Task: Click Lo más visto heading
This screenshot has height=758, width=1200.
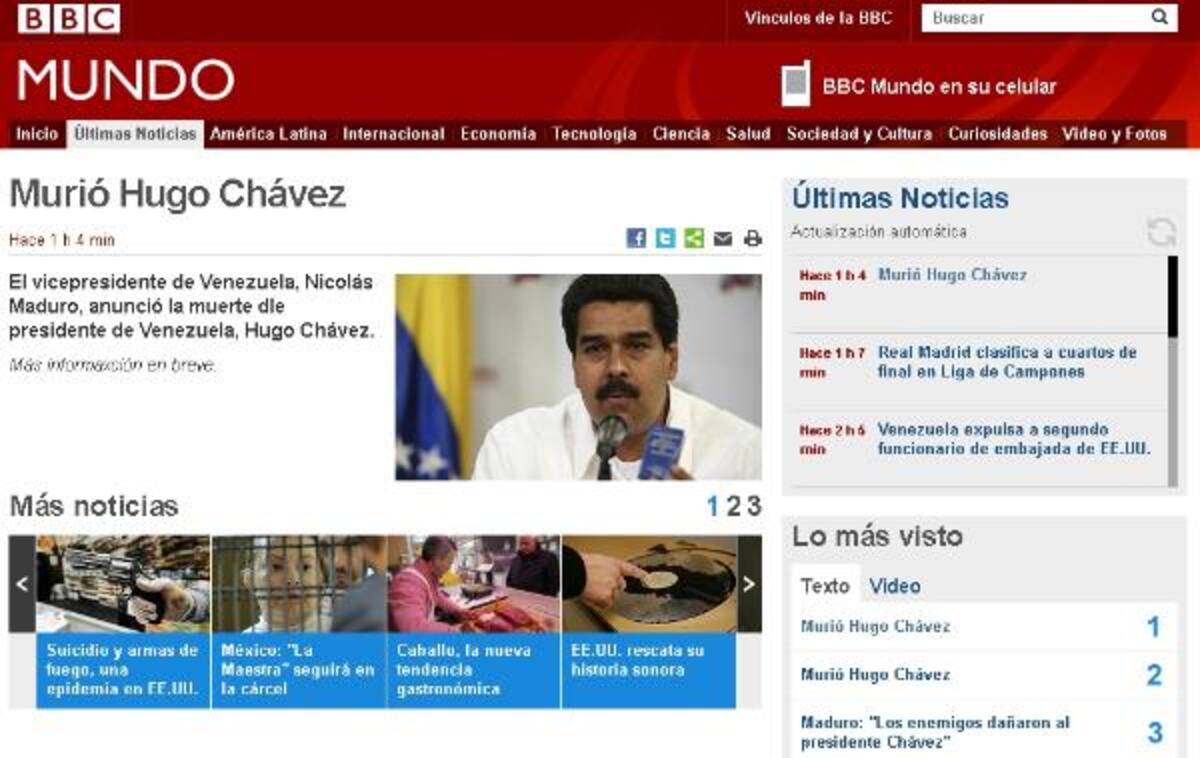Action: tap(877, 536)
